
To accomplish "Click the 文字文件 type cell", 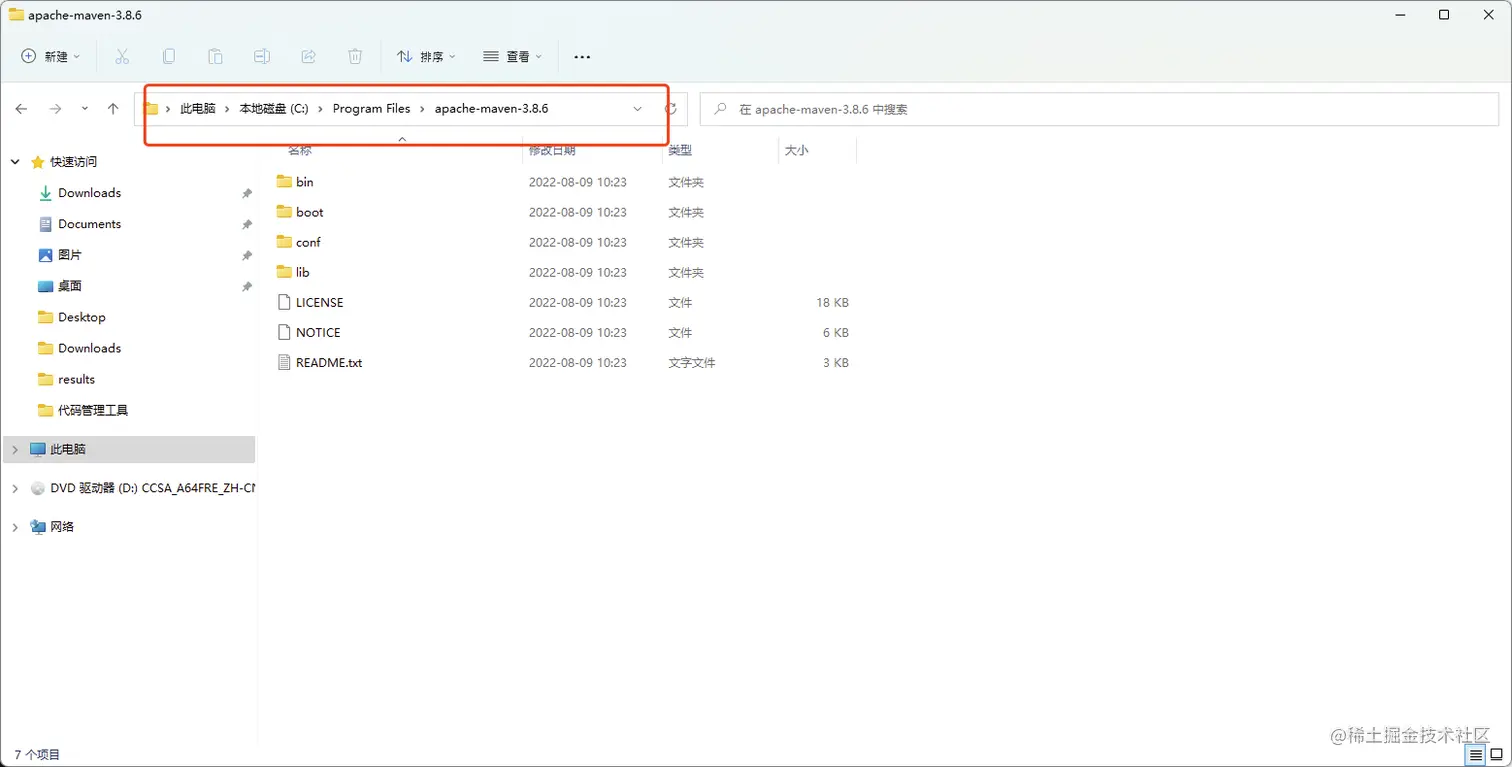I will [x=692, y=362].
